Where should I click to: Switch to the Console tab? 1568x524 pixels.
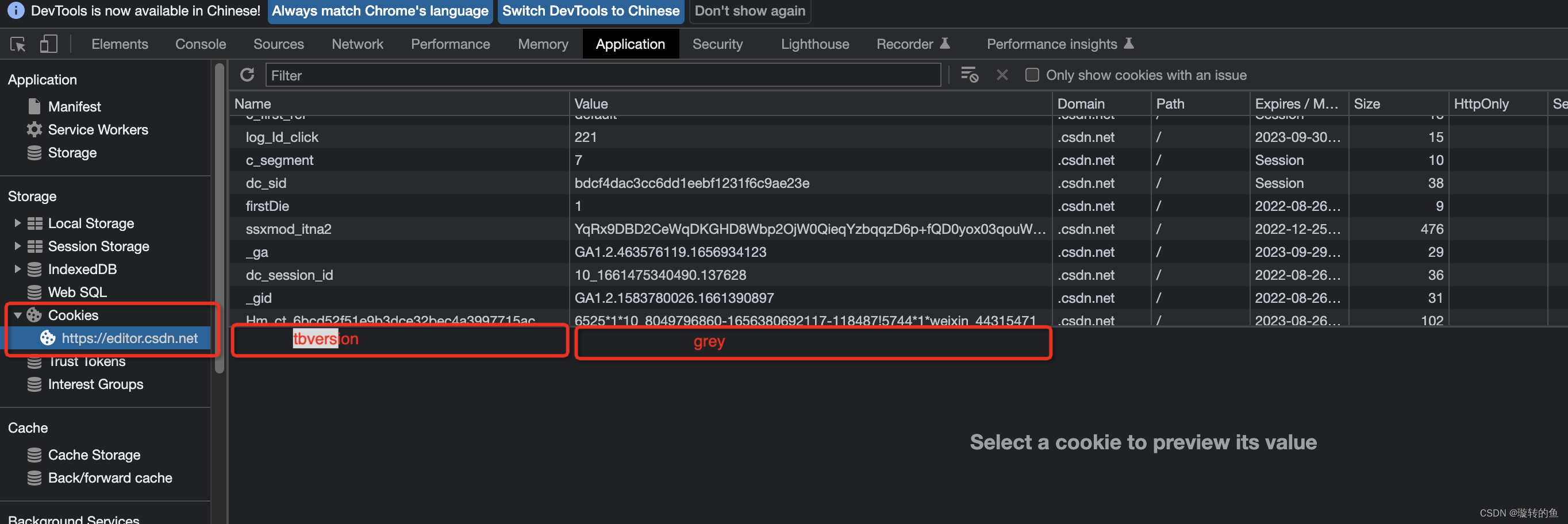(200, 44)
